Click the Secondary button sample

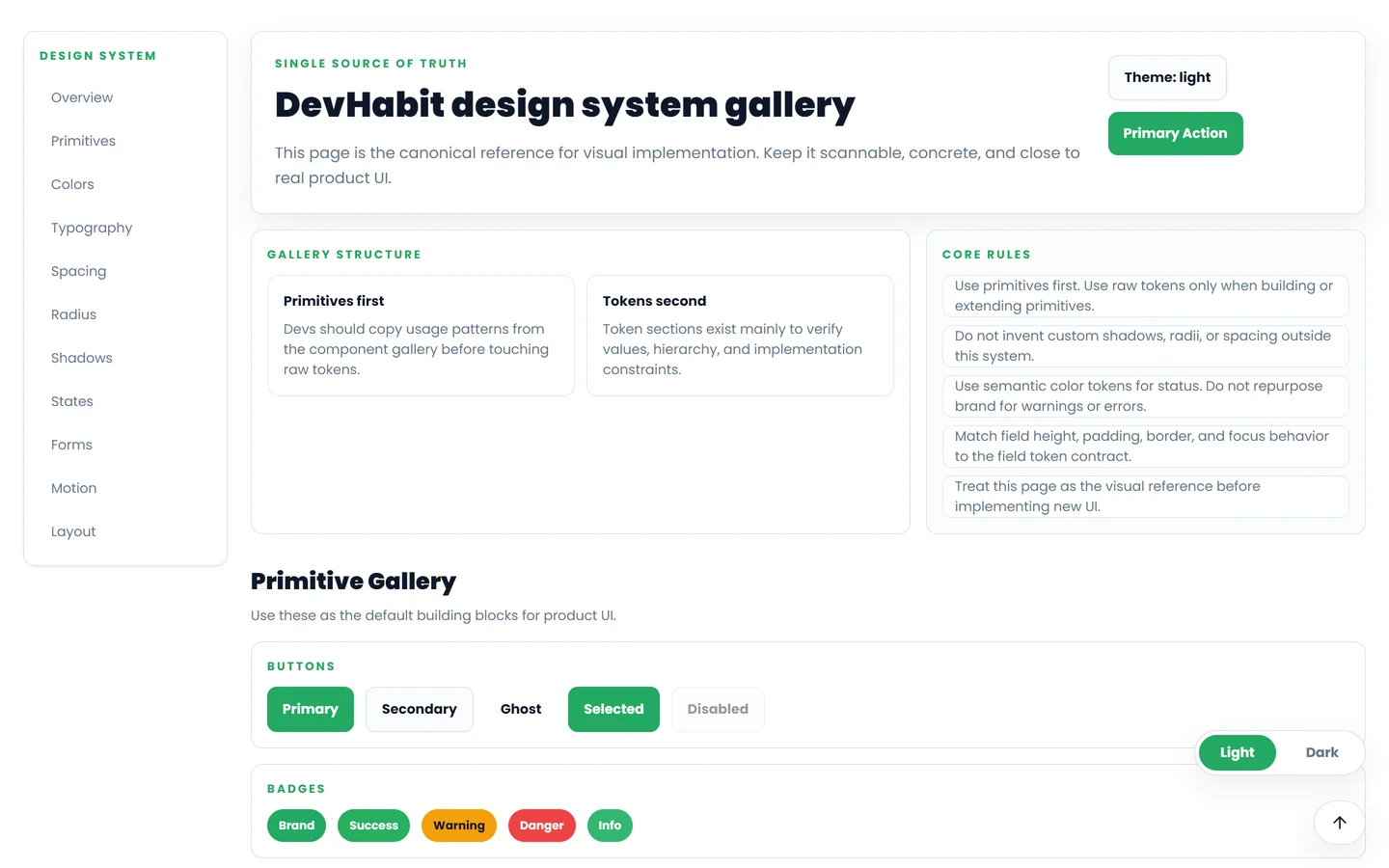point(420,709)
